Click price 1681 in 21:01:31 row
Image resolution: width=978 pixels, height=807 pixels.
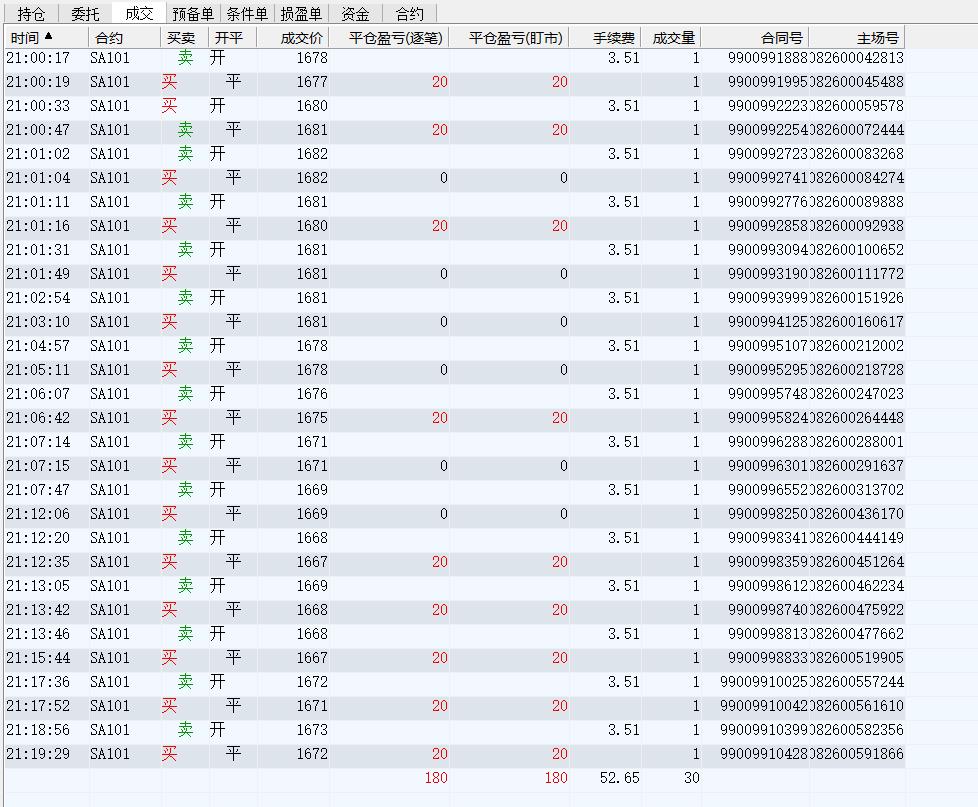pos(312,250)
